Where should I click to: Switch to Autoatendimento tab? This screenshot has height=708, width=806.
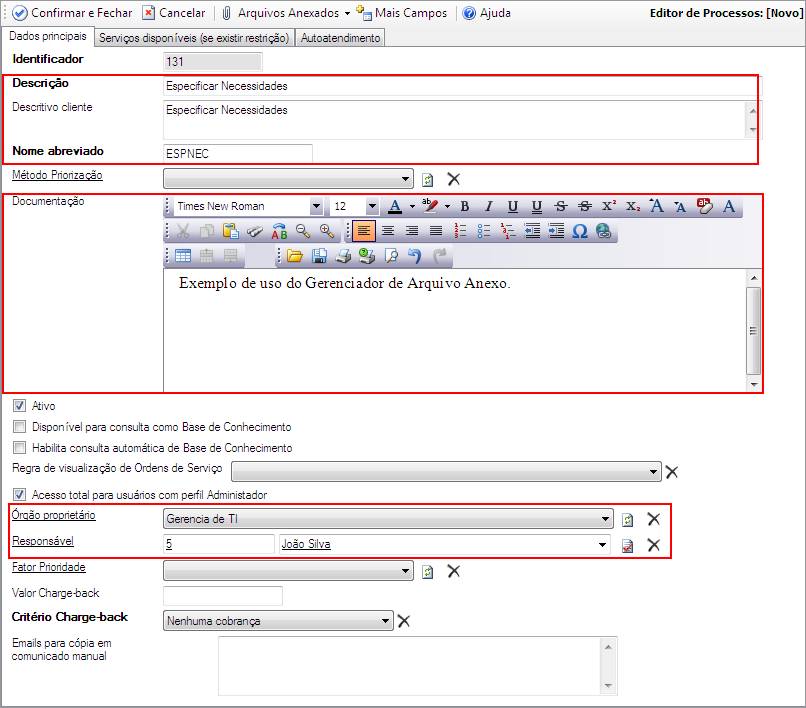coord(340,38)
